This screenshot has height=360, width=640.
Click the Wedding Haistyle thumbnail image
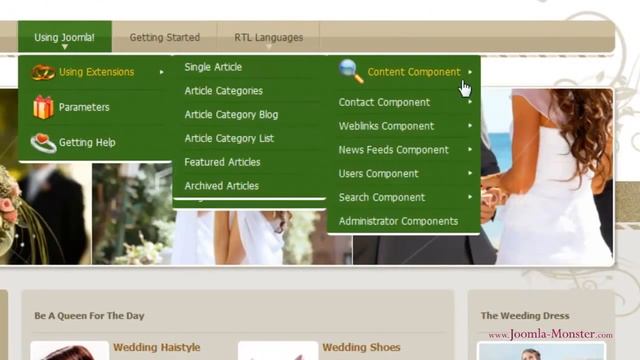69,351
